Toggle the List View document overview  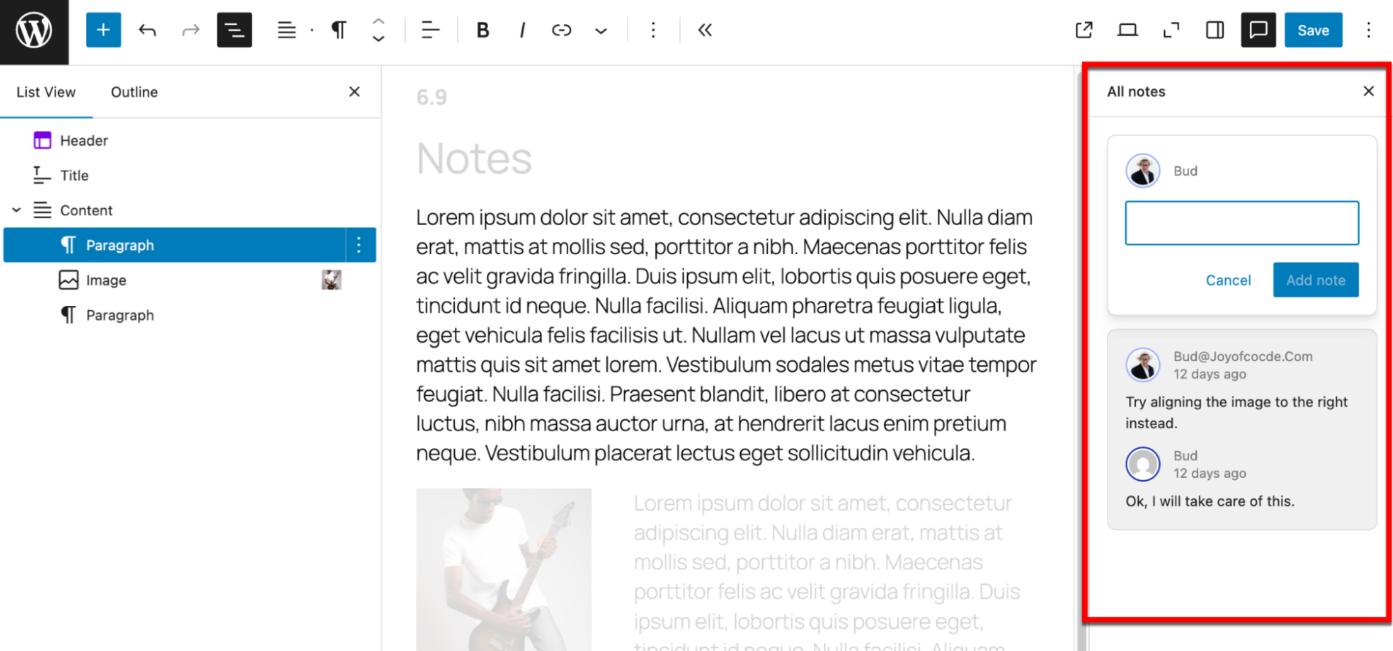(x=234, y=30)
